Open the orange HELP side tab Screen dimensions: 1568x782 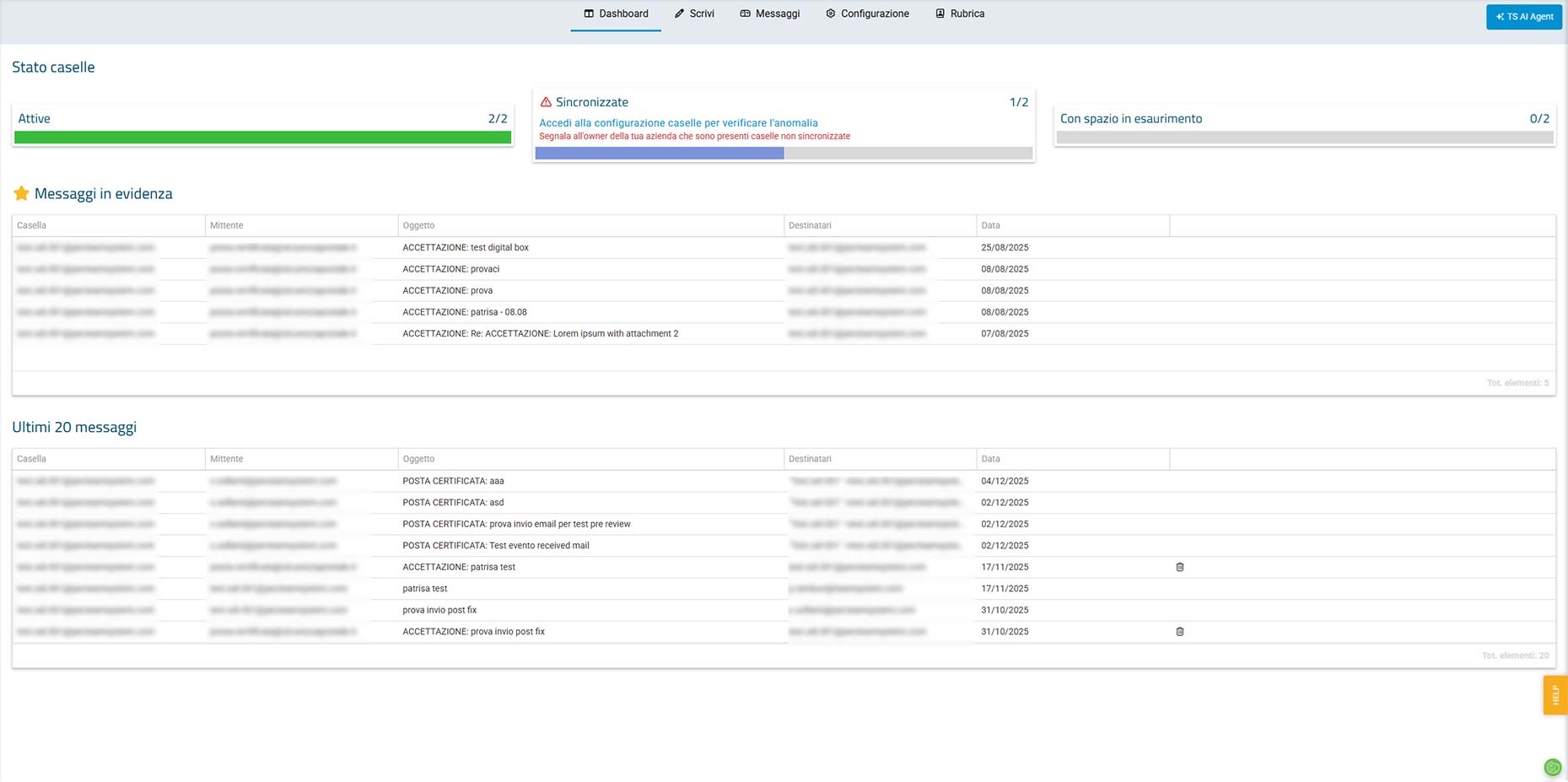coord(1555,694)
